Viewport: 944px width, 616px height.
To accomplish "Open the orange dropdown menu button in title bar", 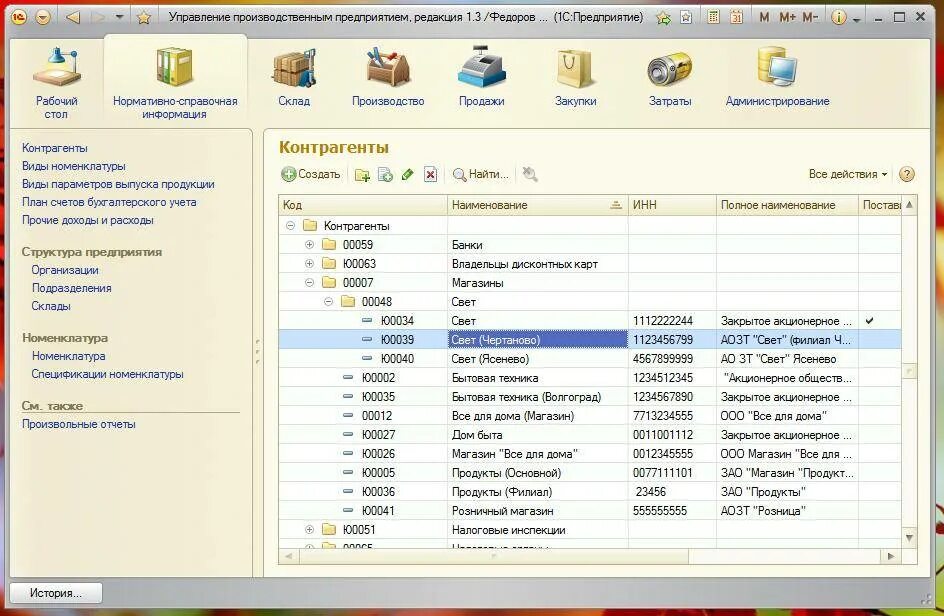I will 43,17.
